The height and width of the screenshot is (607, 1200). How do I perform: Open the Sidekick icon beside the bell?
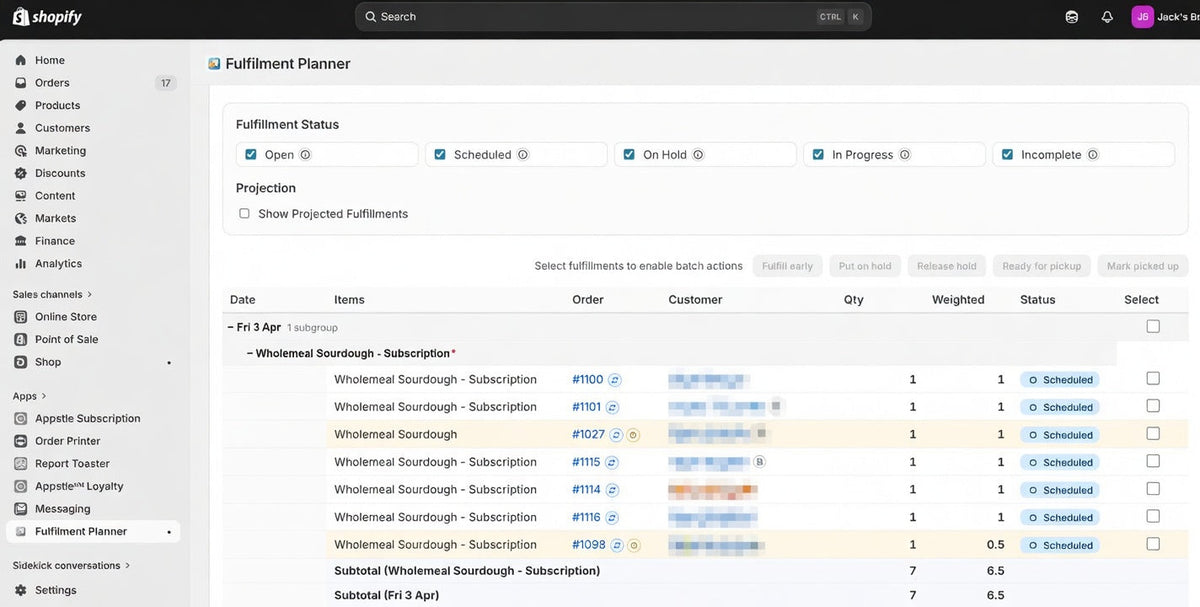1072,16
